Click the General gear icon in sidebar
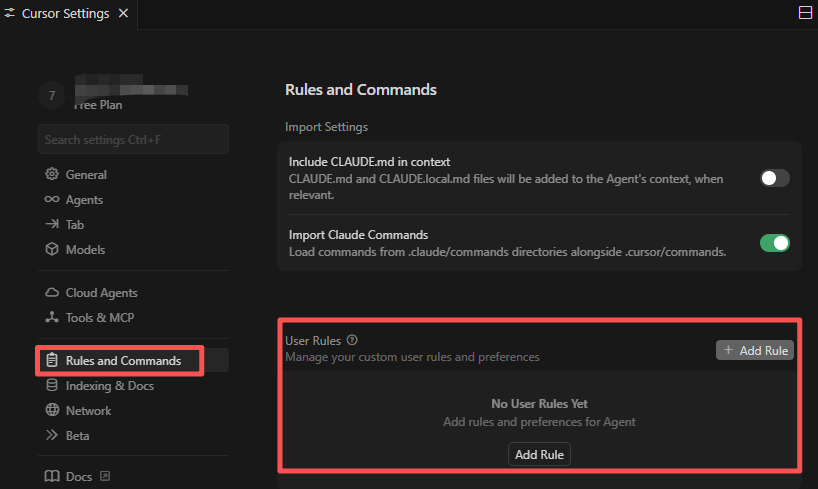 tap(52, 174)
